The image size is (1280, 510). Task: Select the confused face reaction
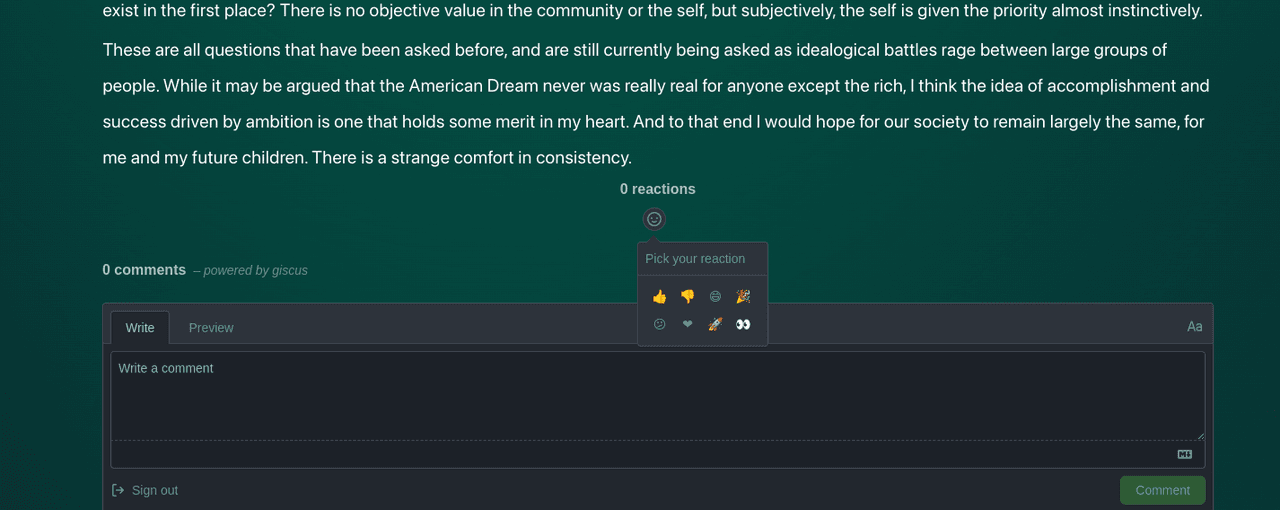(x=659, y=325)
